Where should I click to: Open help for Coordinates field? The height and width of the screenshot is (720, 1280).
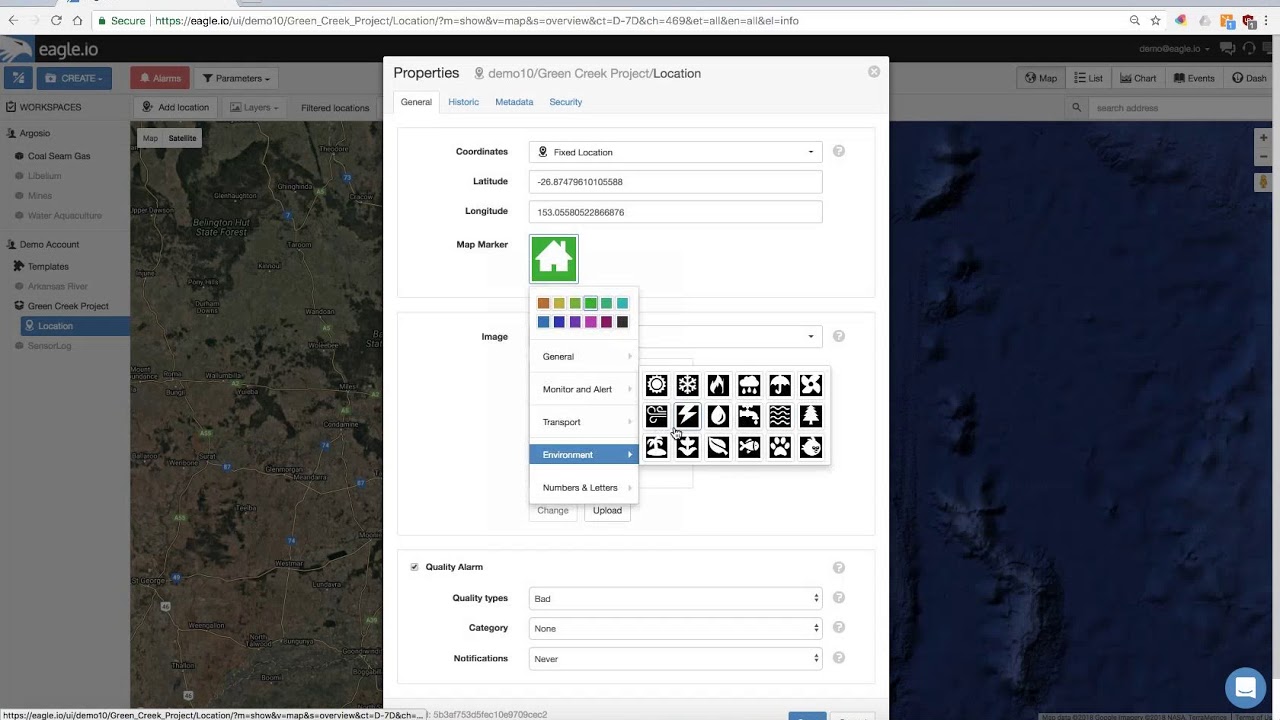(839, 151)
